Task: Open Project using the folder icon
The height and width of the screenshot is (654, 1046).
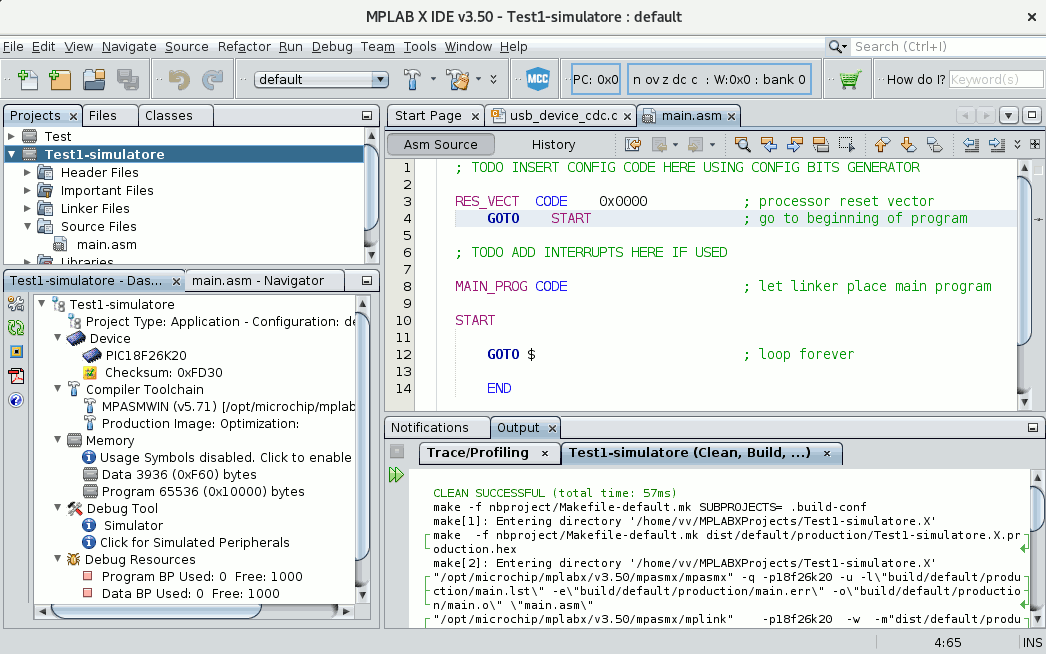Action: 94,79
